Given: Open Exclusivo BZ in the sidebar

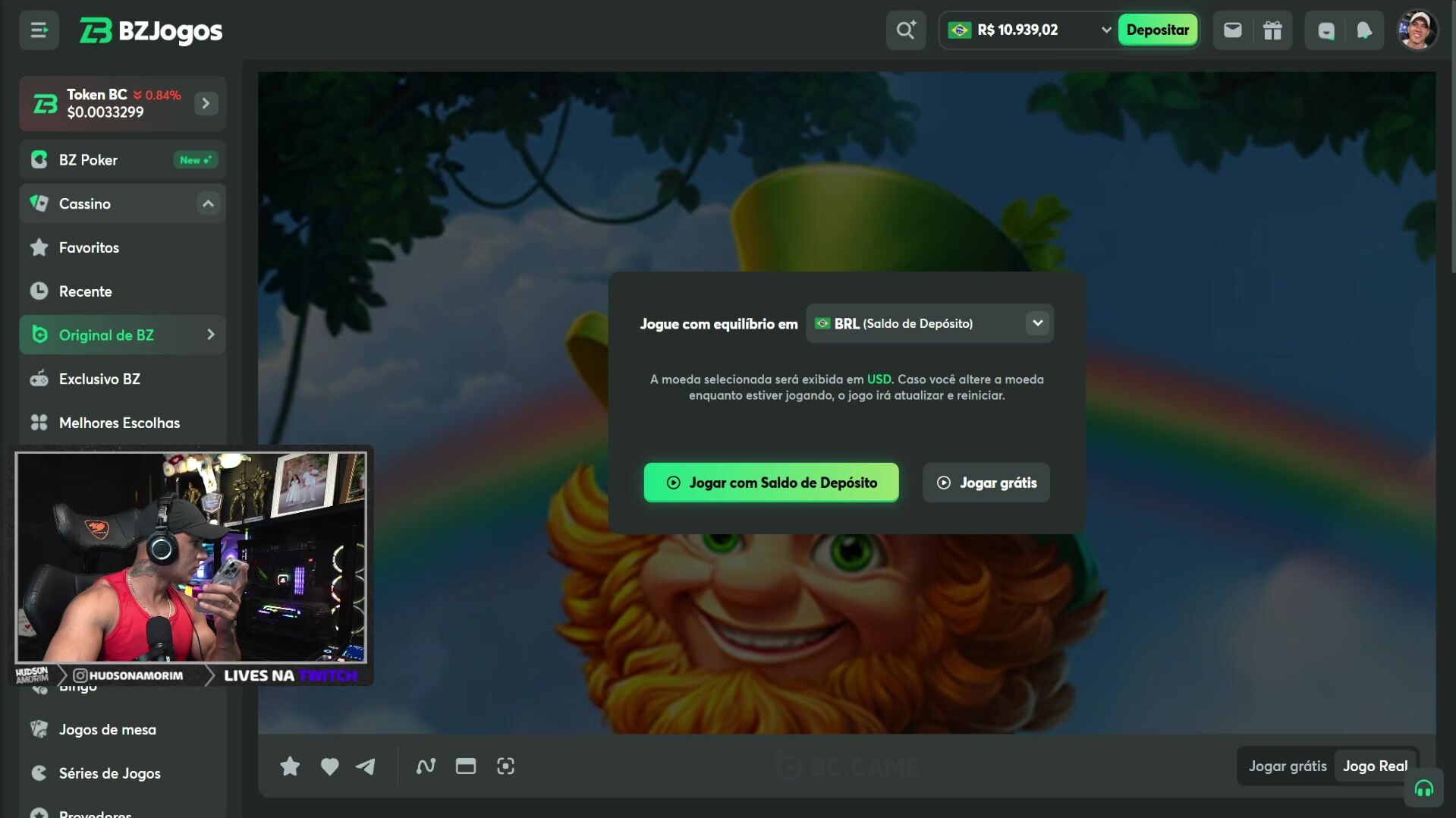Looking at the screenshot, I should coord(122,379).
